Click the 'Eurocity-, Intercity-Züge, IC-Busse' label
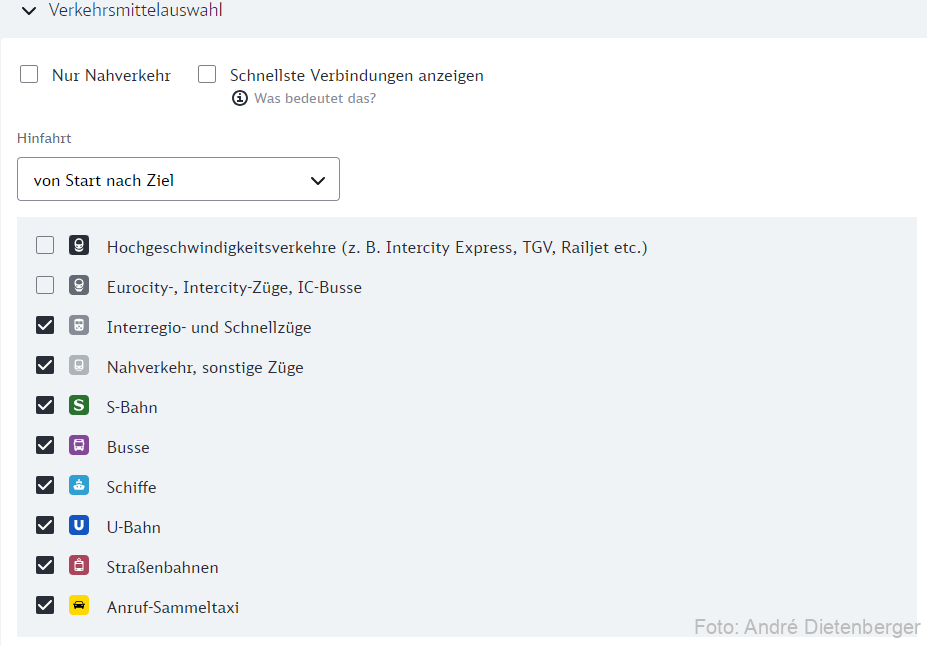927x646 pixels. pos(234,287)
